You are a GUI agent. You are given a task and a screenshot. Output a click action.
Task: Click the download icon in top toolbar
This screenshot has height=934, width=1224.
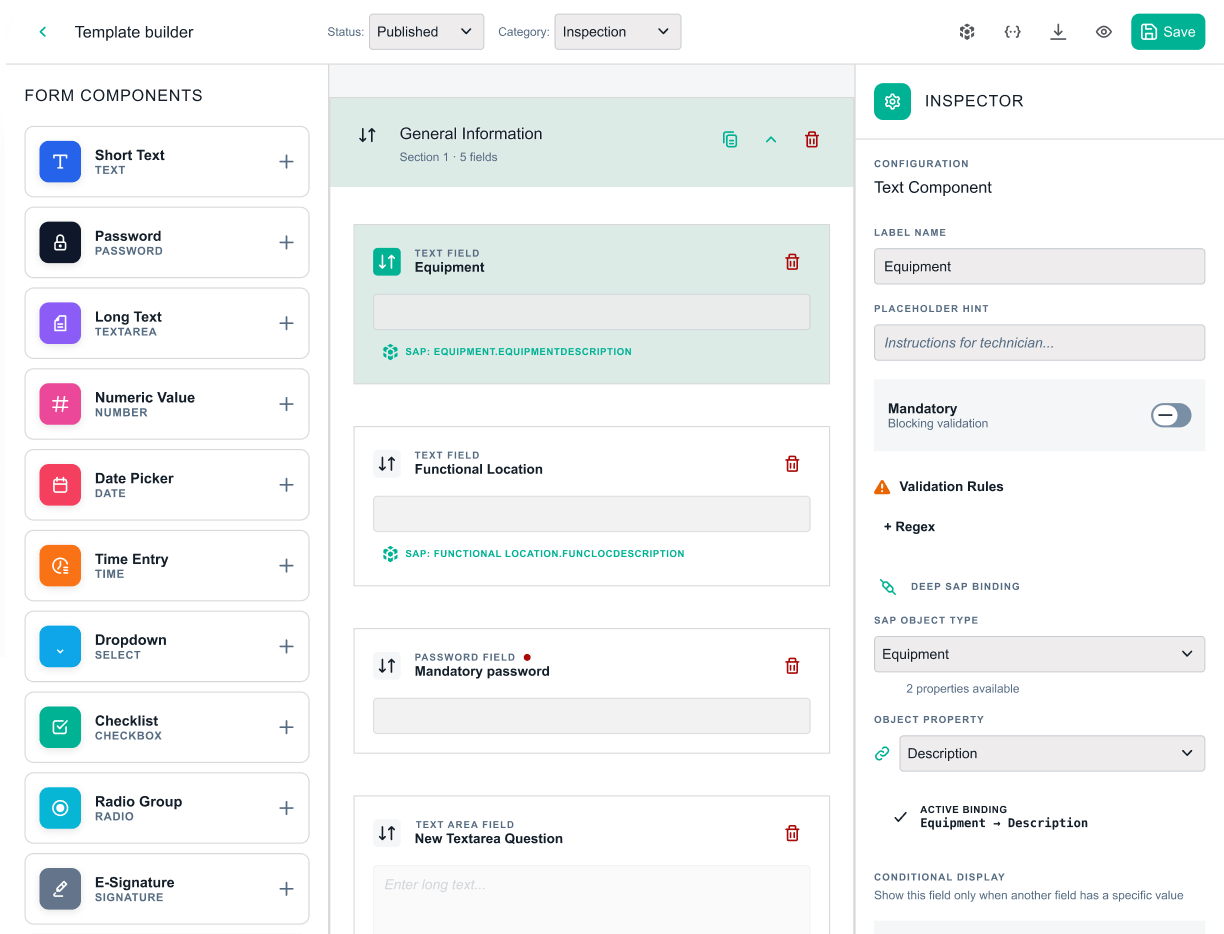pos(1058,32)
